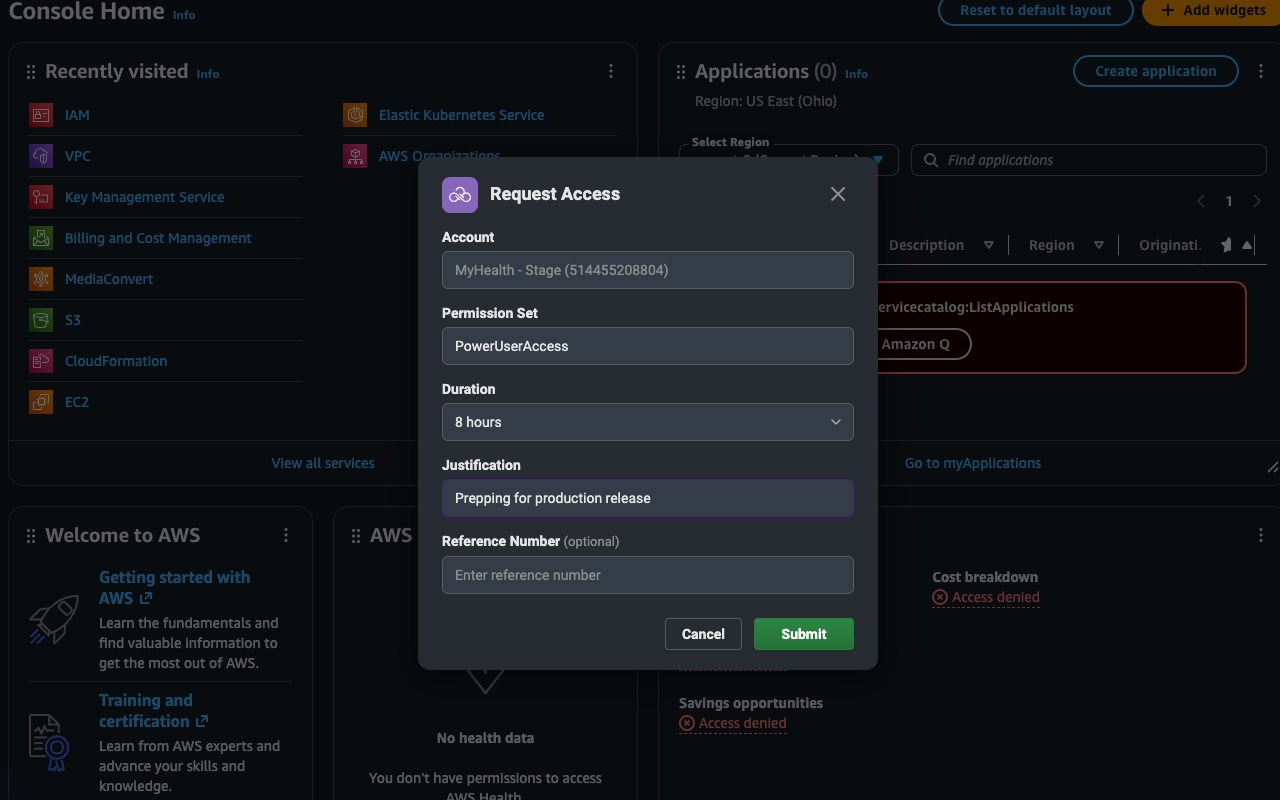
Task: Sort by the Region column arrow
Action: [1098, 245]
